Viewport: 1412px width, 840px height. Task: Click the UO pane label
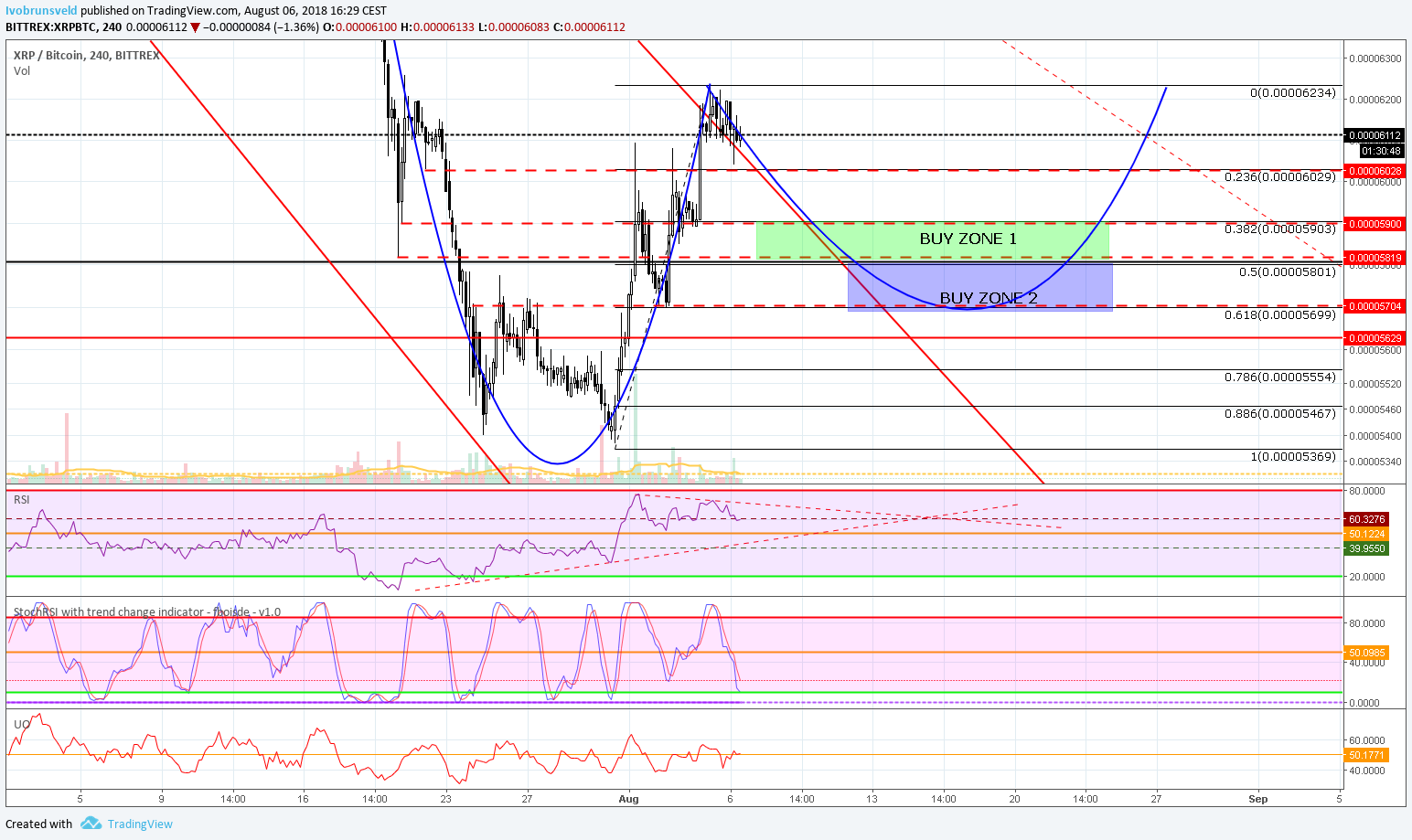click(x=22, y=724)
